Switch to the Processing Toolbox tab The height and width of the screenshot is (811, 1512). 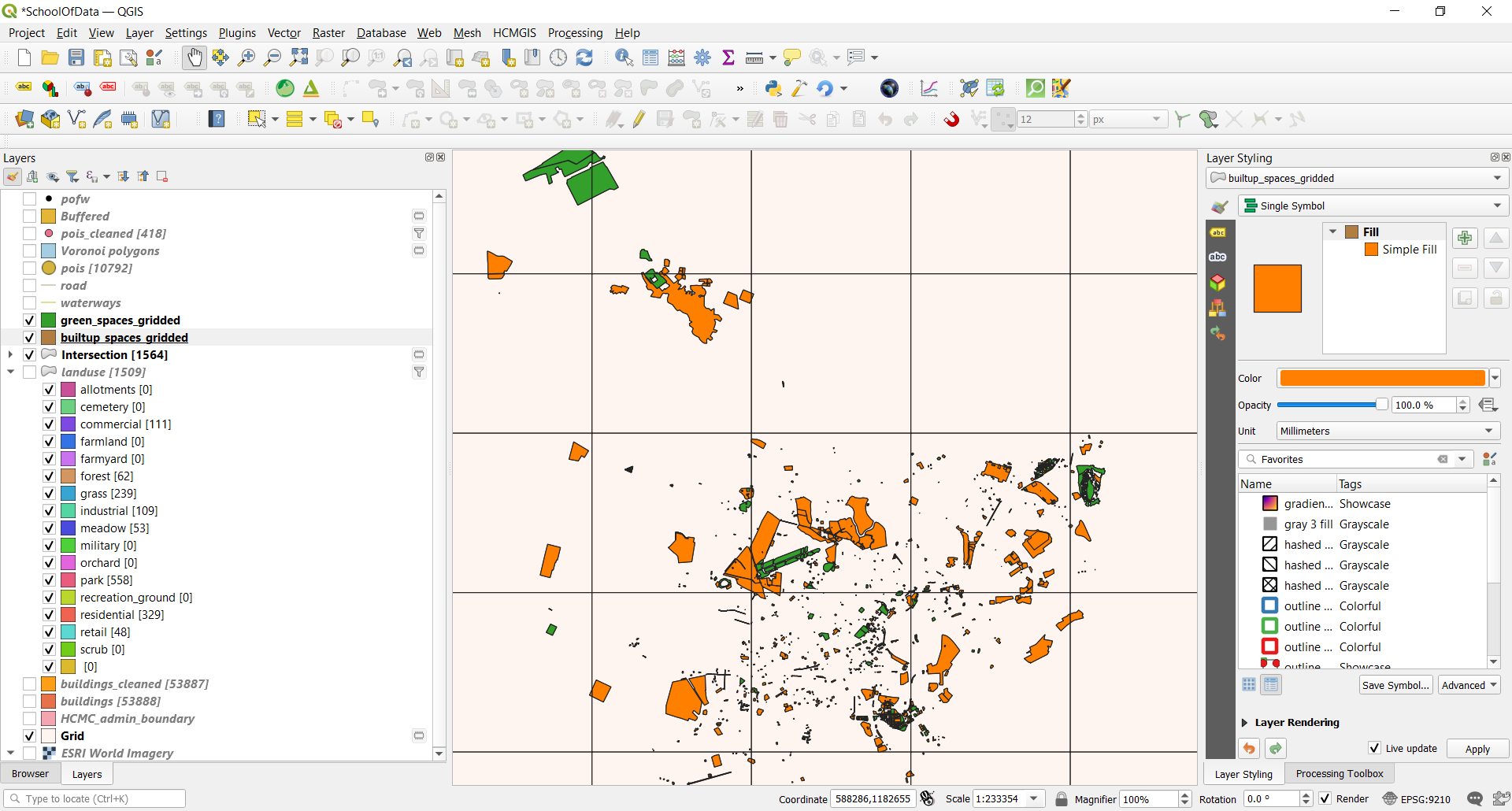1340,774
